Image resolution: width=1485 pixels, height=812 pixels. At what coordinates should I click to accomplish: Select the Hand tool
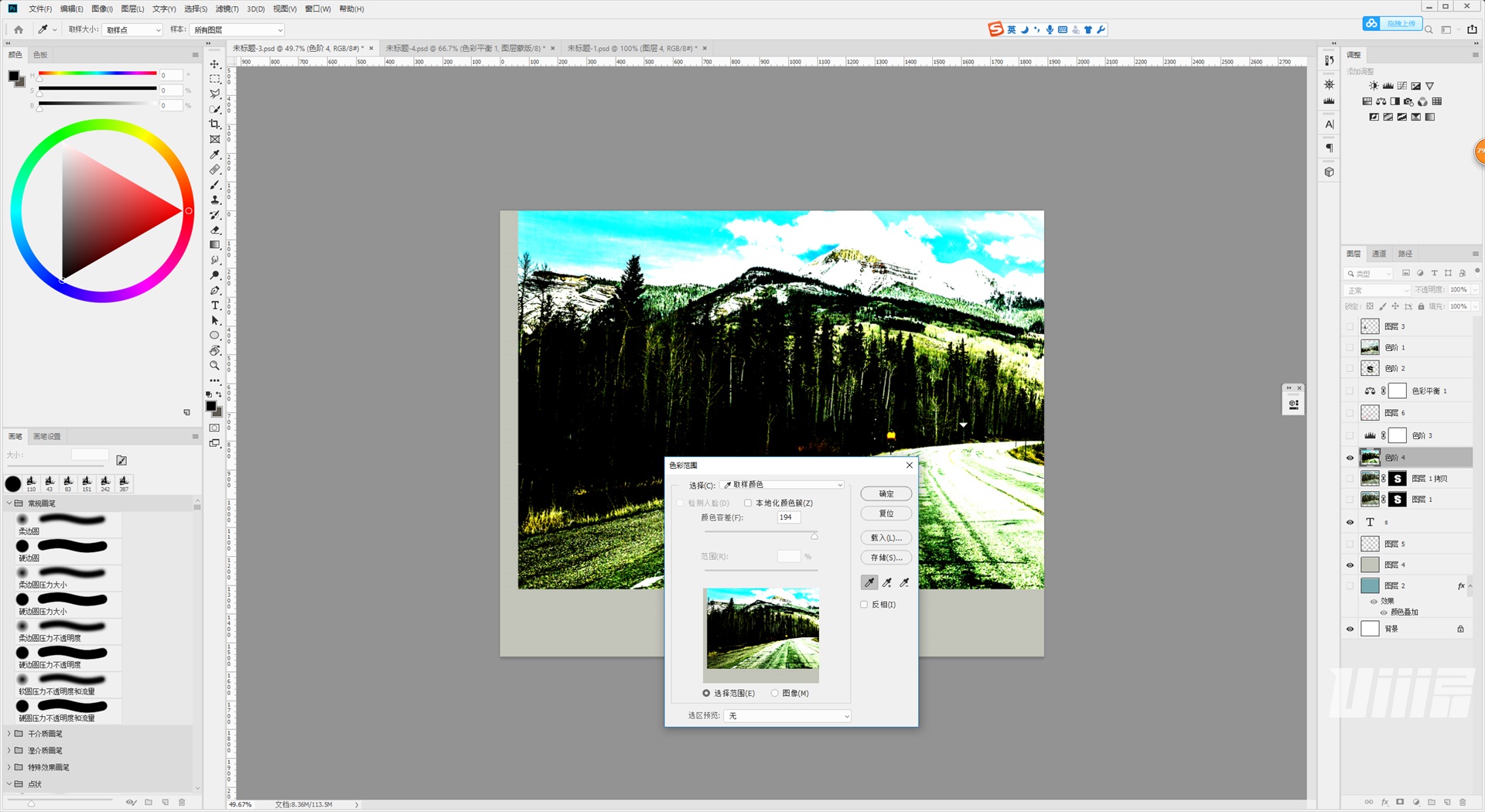coord(215,351)
